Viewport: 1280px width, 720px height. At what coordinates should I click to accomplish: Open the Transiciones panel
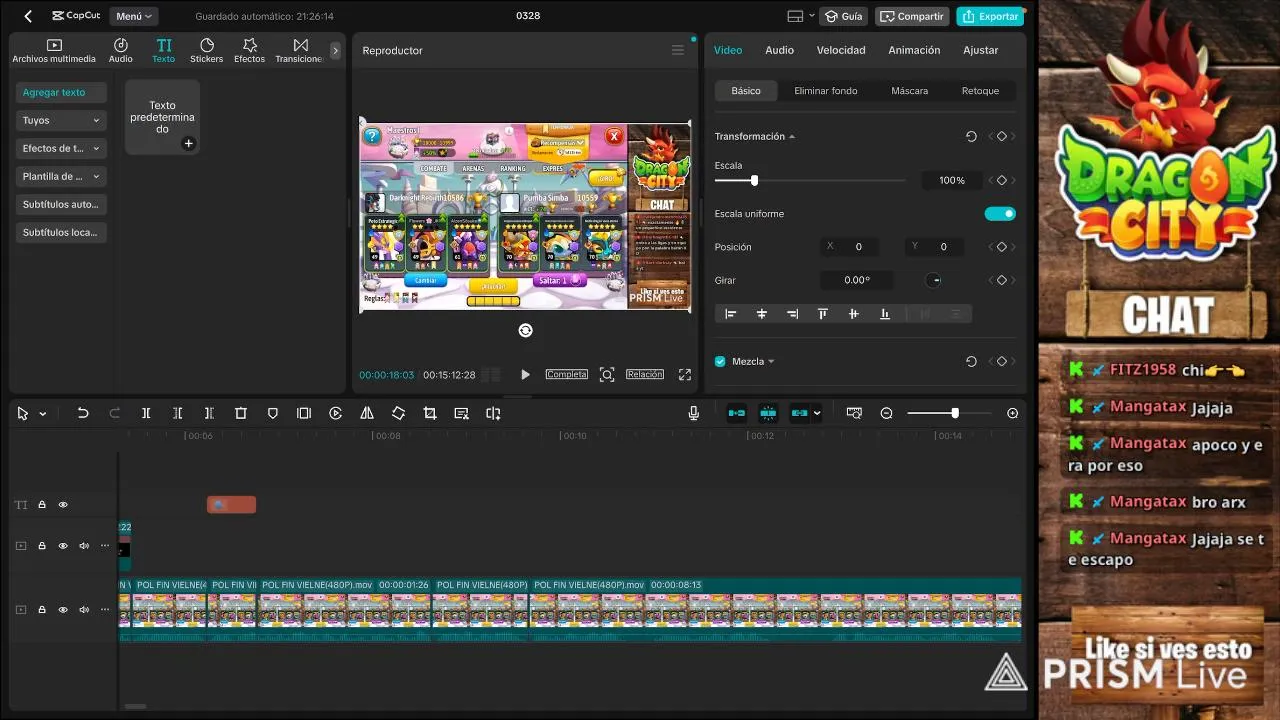[x=300, y=50]
